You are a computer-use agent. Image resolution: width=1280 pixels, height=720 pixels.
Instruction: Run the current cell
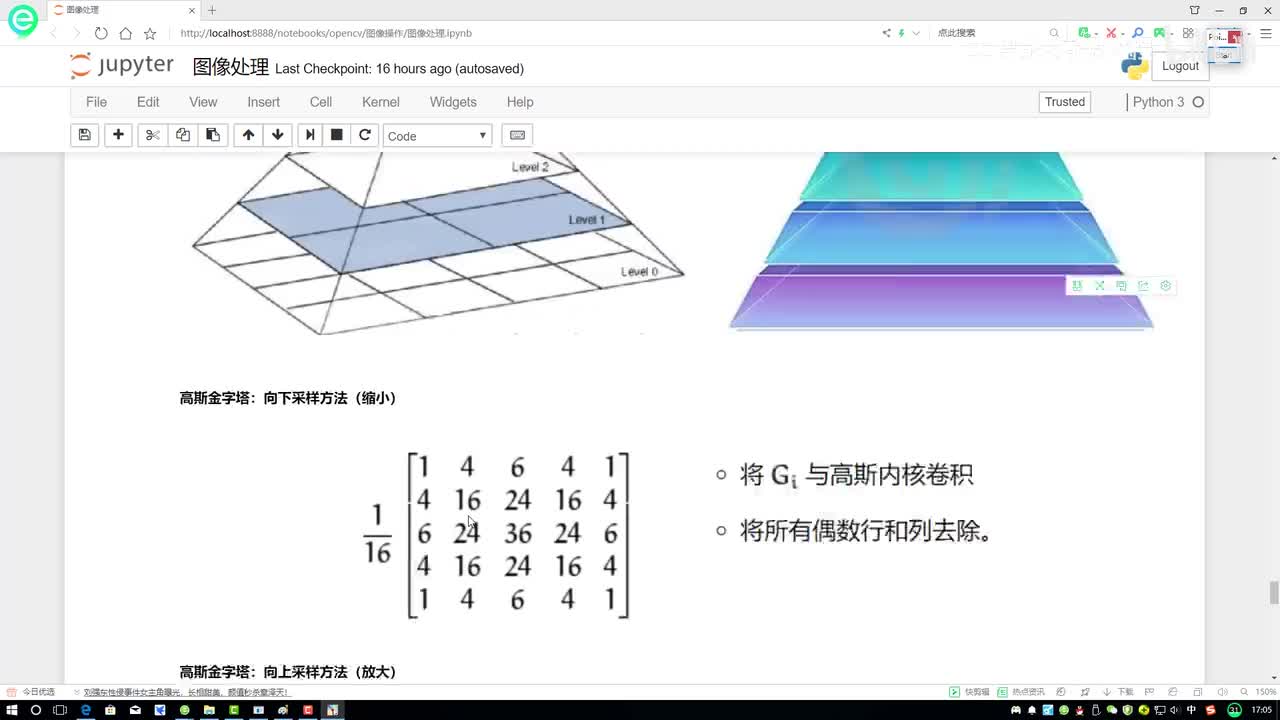click(x=310, y=135)
